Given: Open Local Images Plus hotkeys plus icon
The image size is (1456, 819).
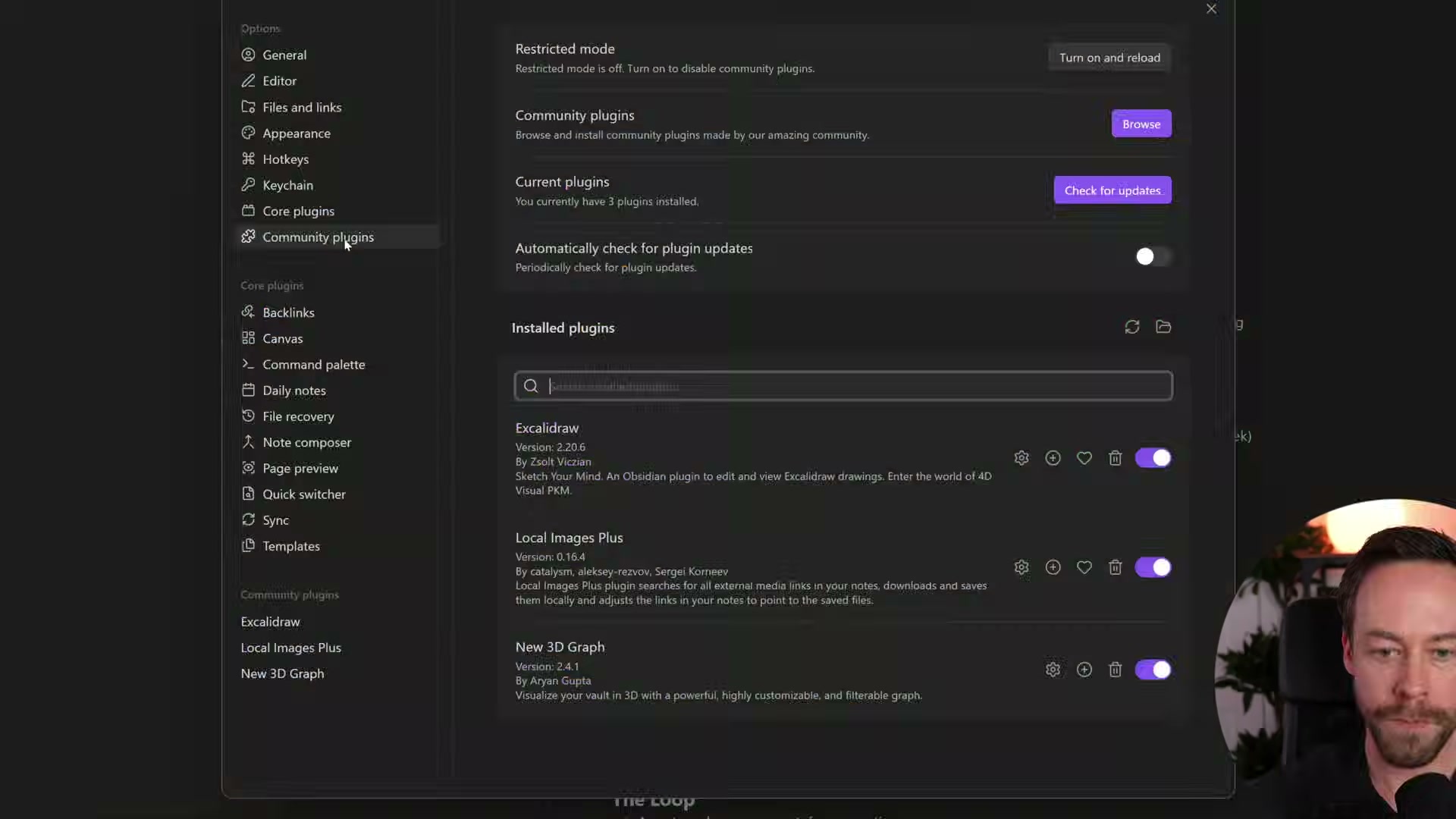Looking at the screenshot, I should [x=1053, y=567].
